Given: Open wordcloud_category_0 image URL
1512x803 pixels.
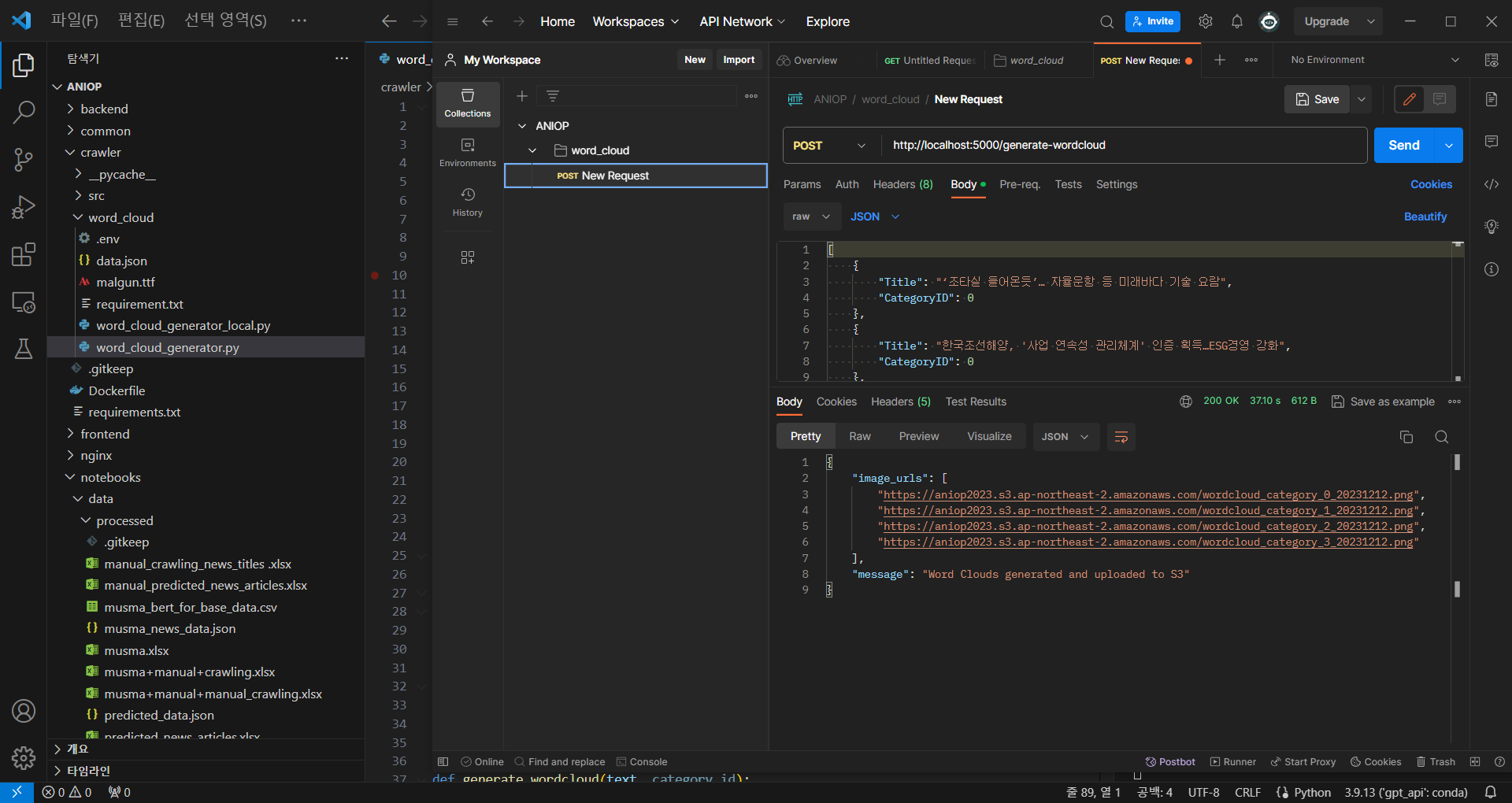Looking at the screenshot, I should 1148,495.
